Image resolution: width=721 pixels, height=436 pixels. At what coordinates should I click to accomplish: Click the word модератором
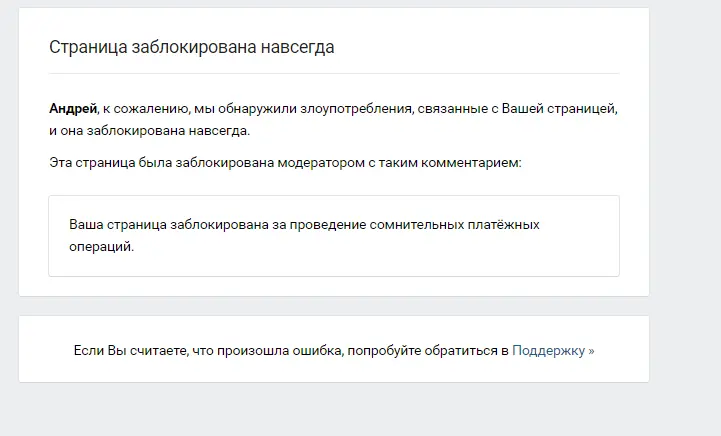[321, 163]
